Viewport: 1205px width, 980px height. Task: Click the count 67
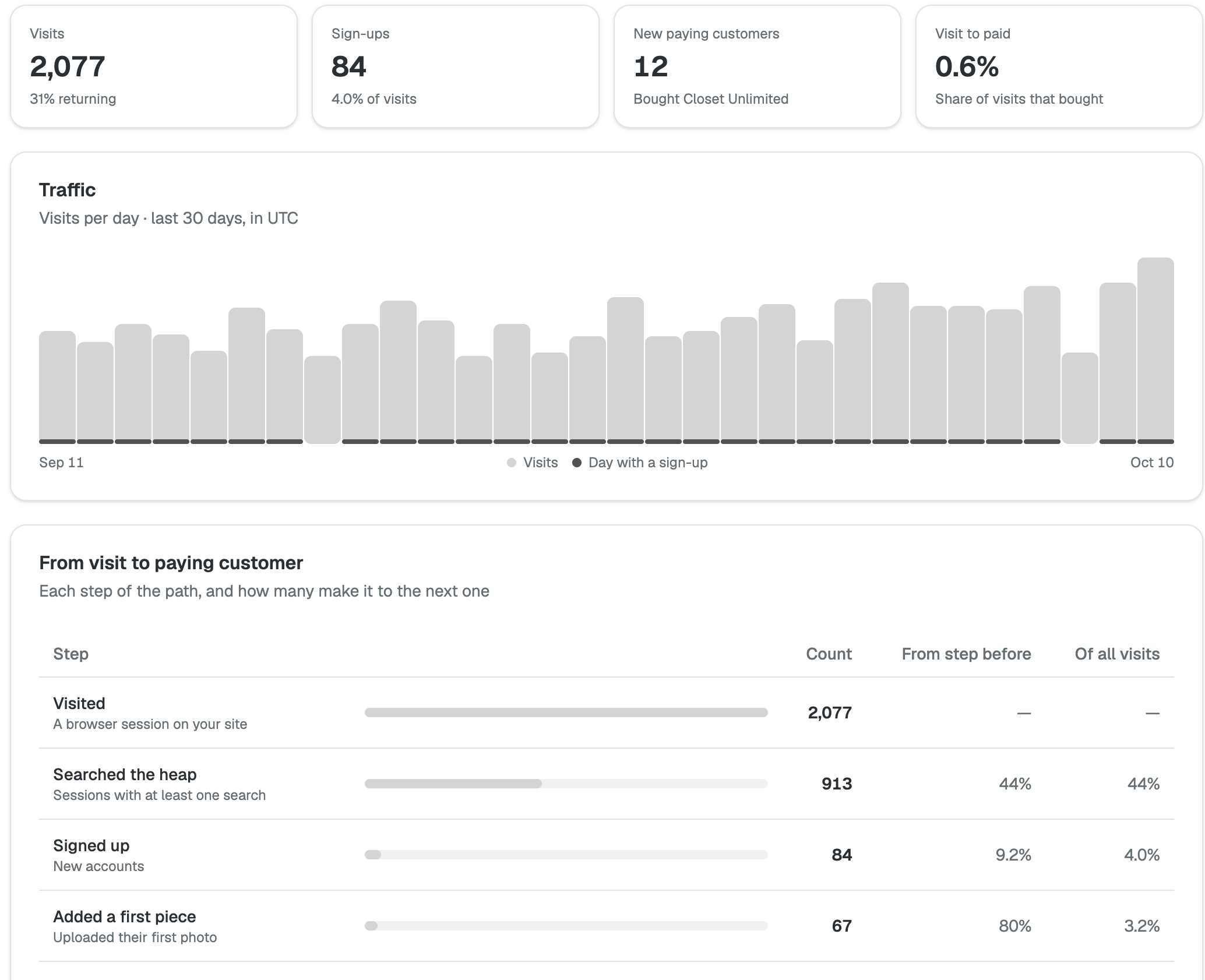pos(842,926)
